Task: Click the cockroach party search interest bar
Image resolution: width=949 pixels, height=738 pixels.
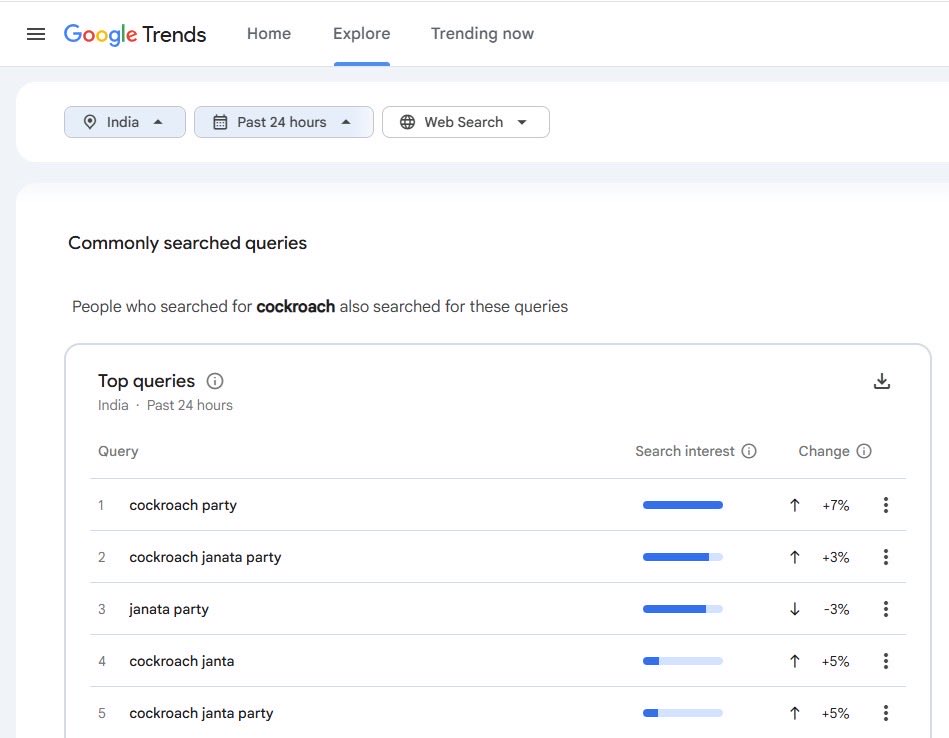Action: coord(683,505)
